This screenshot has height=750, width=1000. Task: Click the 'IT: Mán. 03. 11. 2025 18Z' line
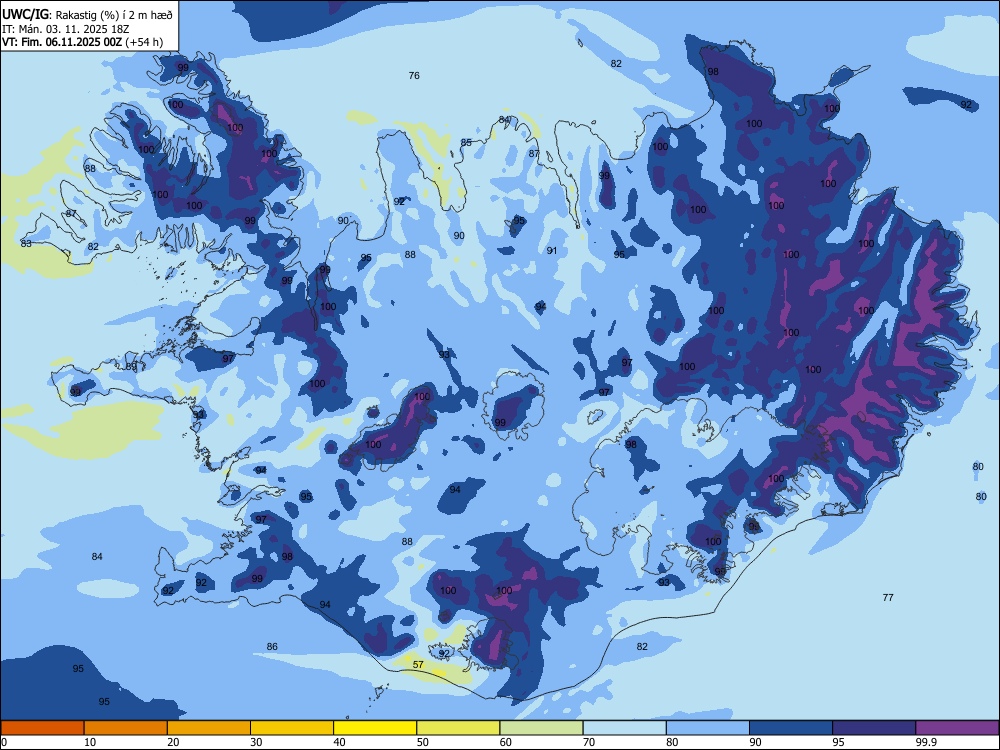pos(66,29)
